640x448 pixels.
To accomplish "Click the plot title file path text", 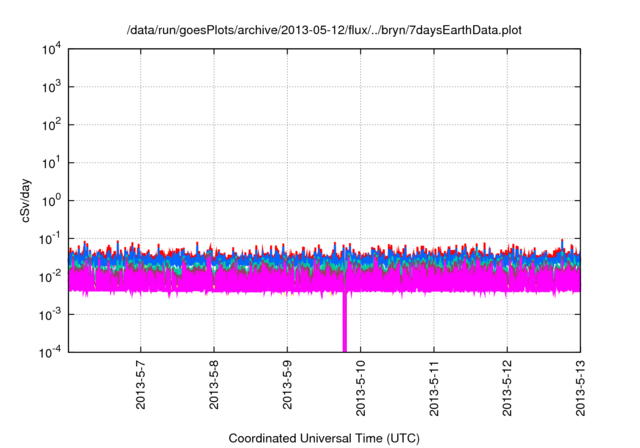I will [x=324, y=31].
